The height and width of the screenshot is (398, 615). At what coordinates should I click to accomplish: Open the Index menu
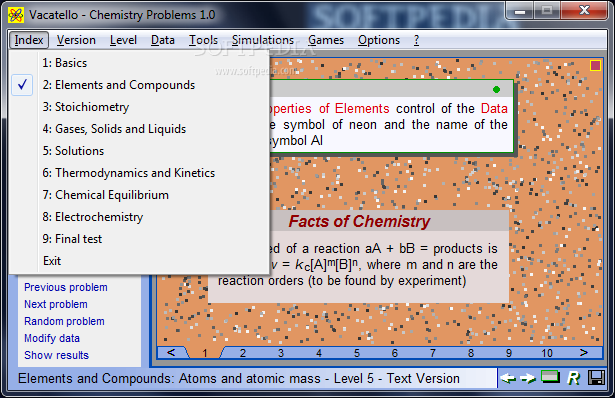click(x=29, y=40)
